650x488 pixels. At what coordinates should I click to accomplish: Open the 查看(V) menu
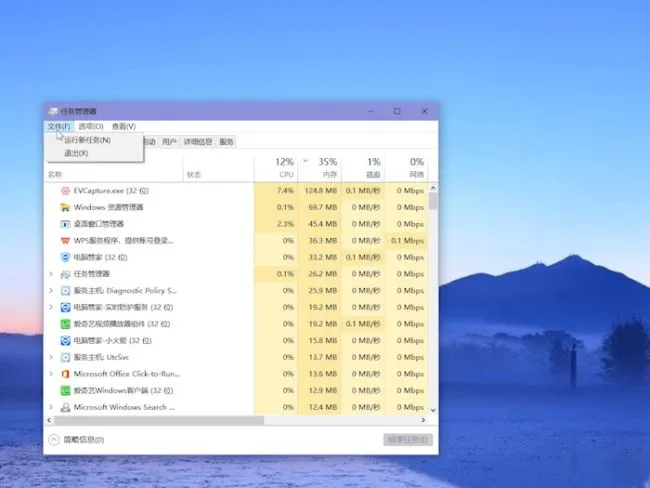[124, 126]
